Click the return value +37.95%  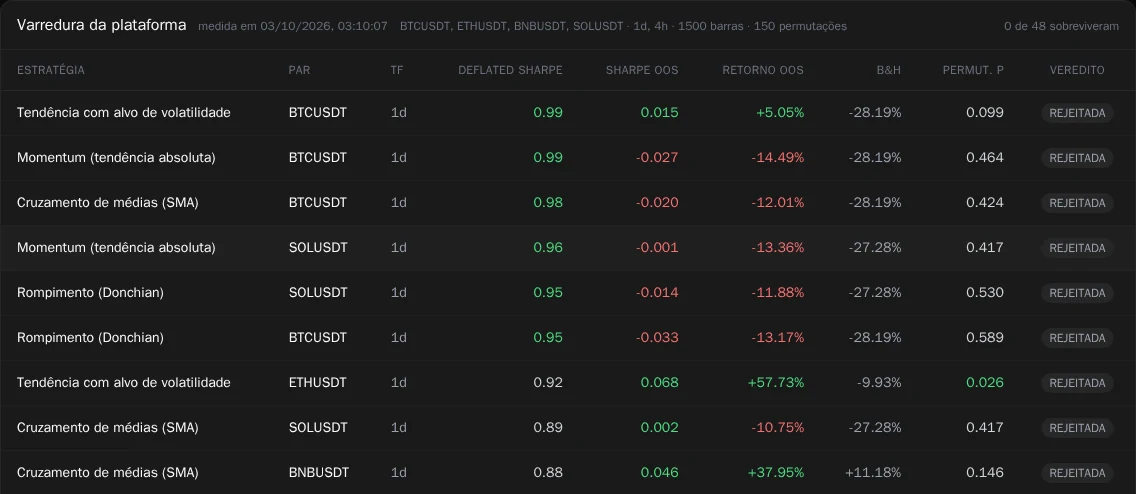(776, 472)
